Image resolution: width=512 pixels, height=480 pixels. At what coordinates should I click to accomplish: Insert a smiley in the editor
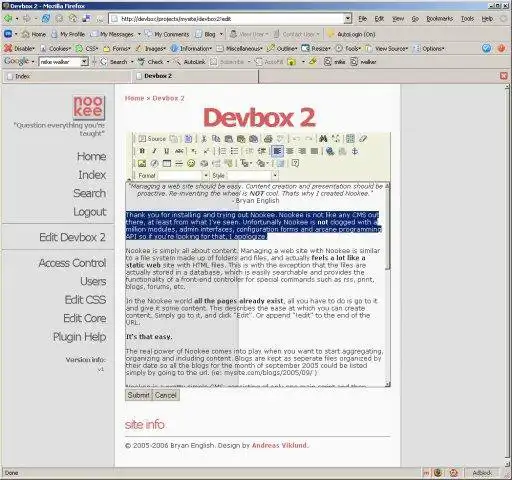click(x=191, y=163)
